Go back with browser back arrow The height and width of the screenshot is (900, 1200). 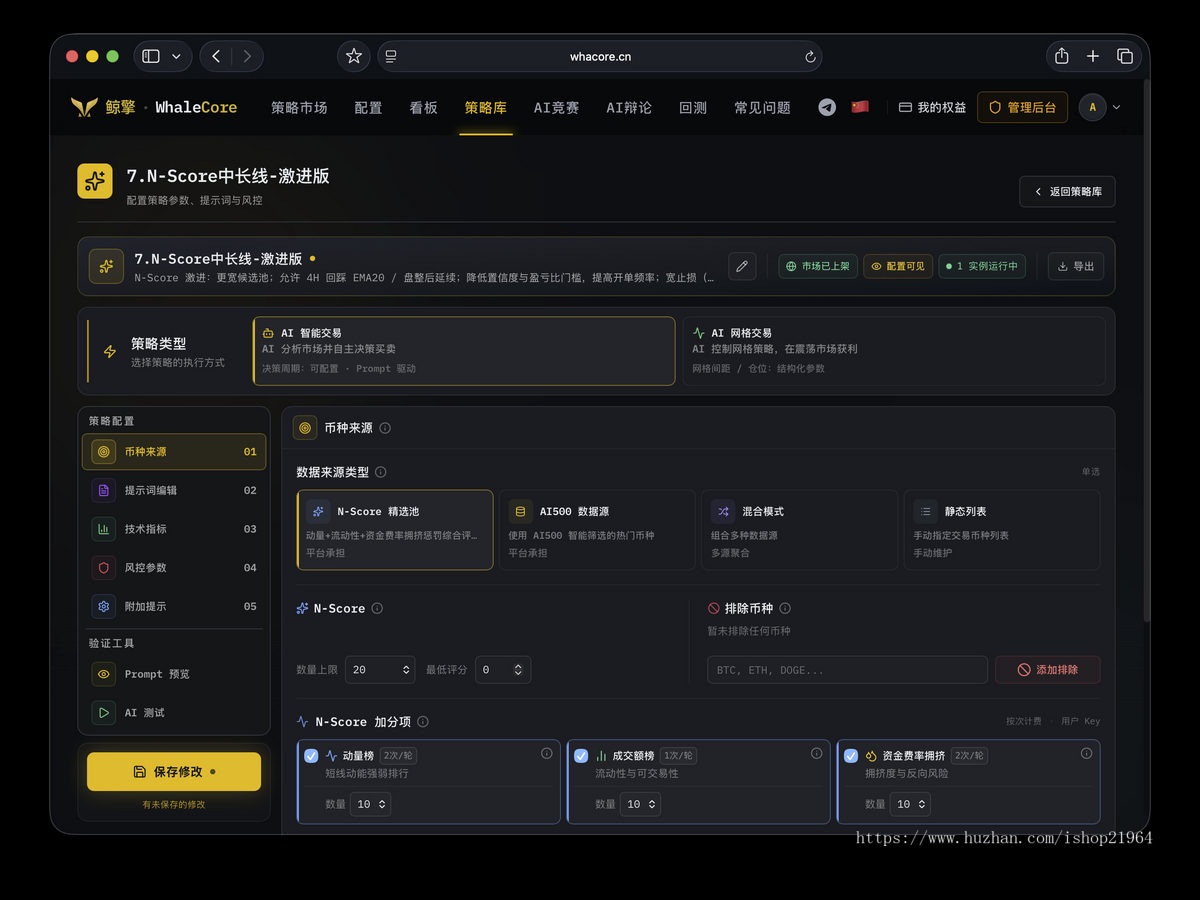217,57
